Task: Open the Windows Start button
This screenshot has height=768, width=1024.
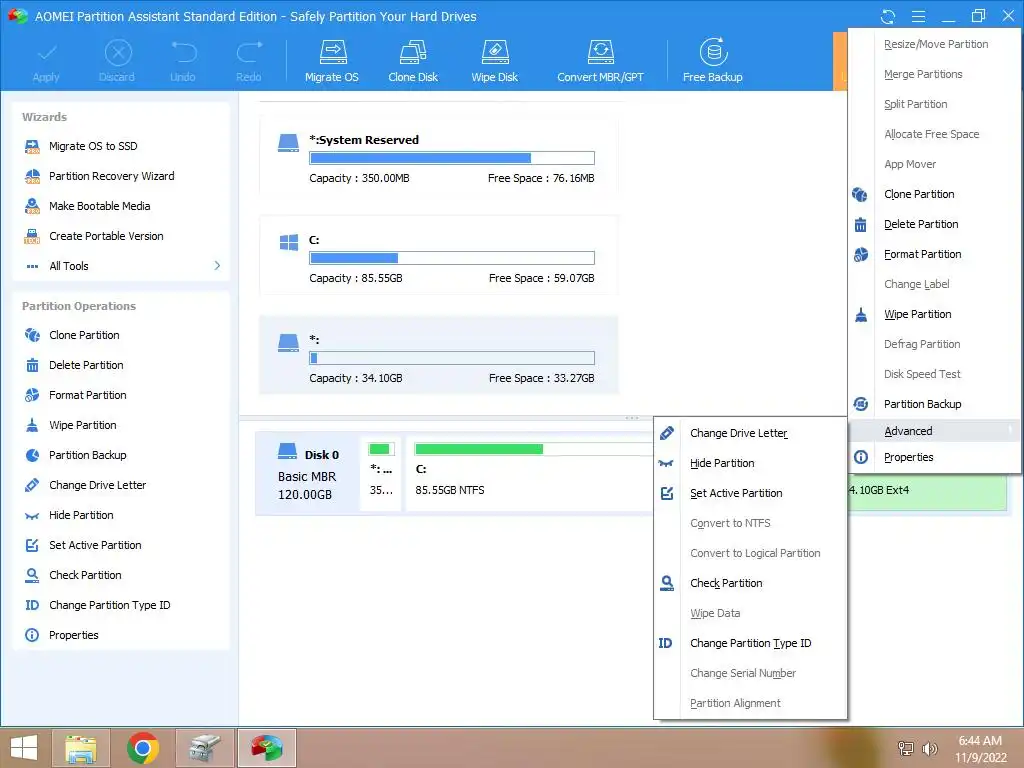Action: (24, 748)
